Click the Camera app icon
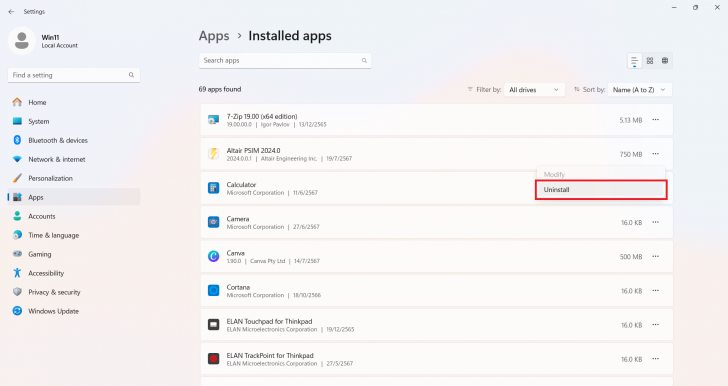728x386 pixels. click(x=214, y=222)
